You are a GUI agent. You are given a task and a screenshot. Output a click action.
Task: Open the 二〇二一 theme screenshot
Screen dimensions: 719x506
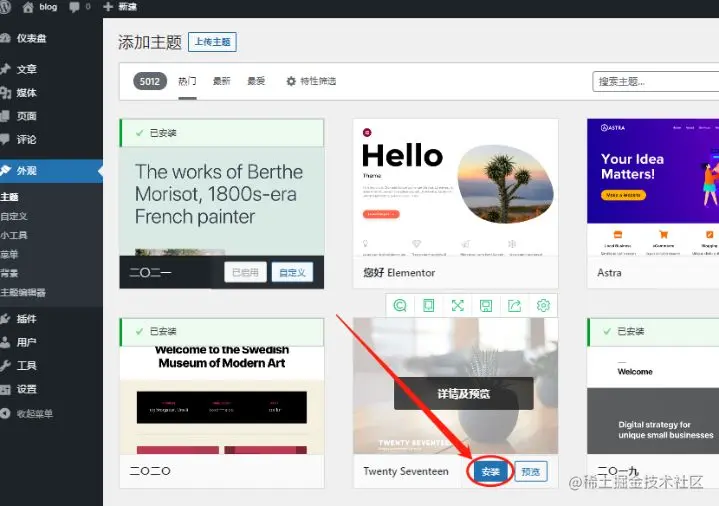(x=221, y=201)
